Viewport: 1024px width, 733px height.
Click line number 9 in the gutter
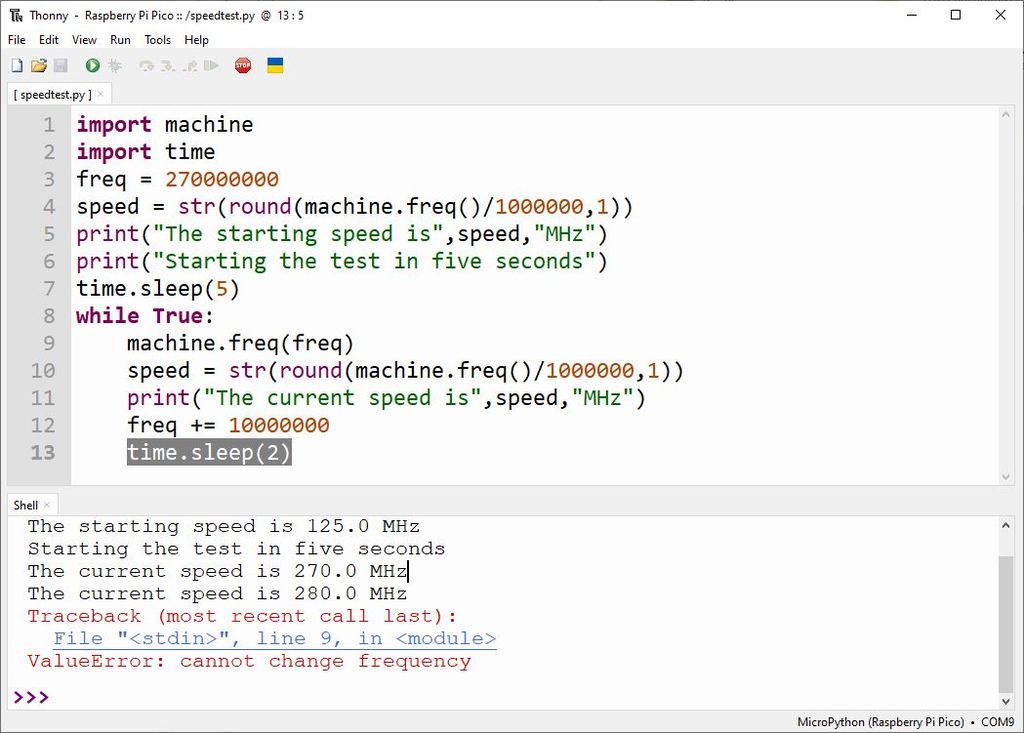coord(49,343)
